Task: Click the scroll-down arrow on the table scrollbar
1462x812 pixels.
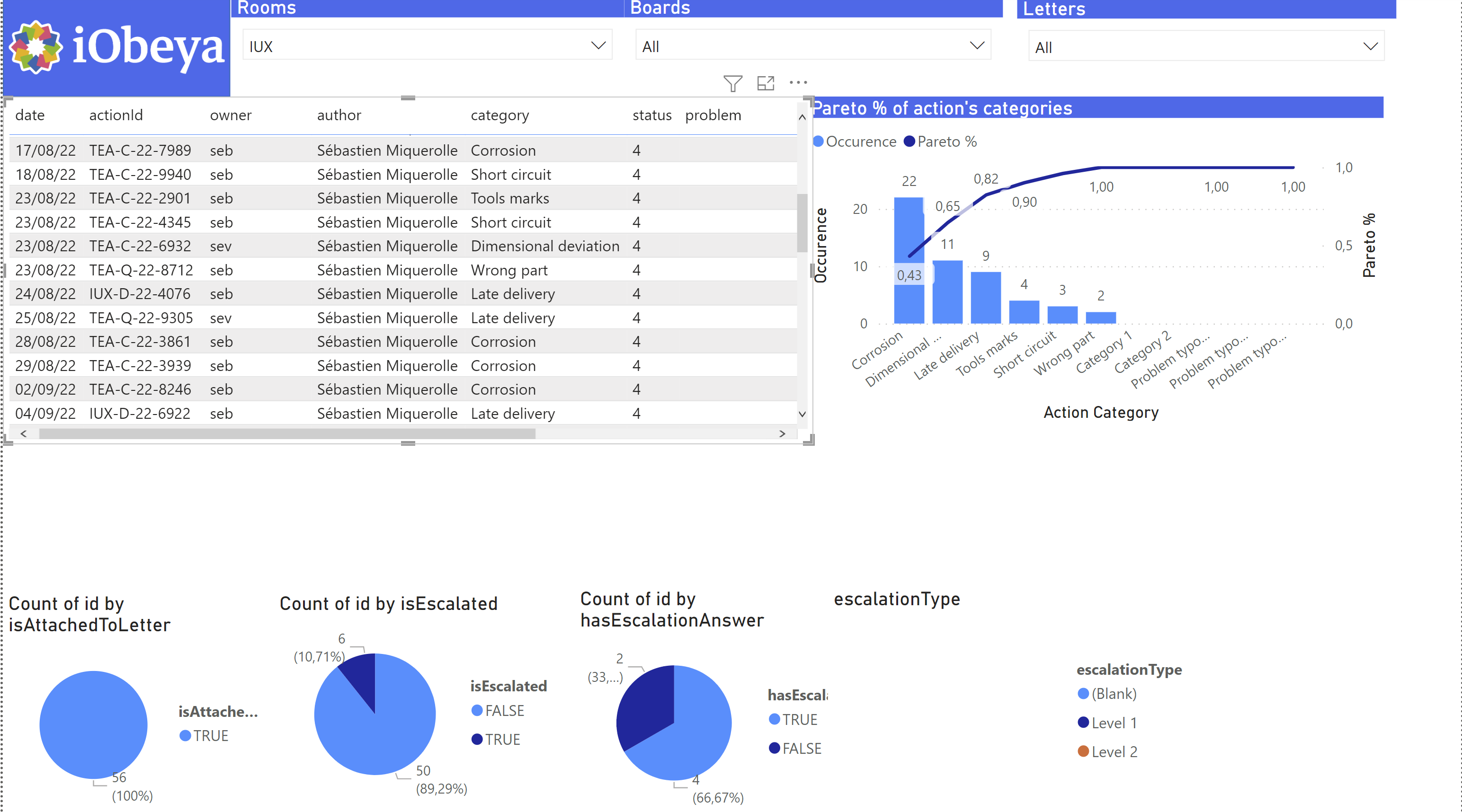Action: tap(802, 414)
